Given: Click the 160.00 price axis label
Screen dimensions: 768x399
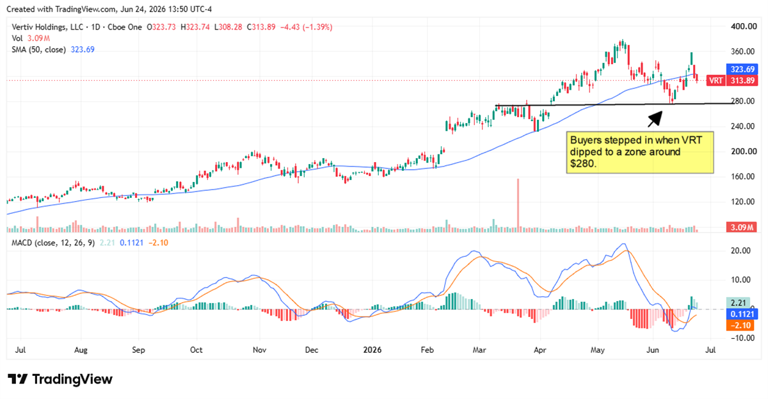Looking at the screenshot, I should (744, 176).
